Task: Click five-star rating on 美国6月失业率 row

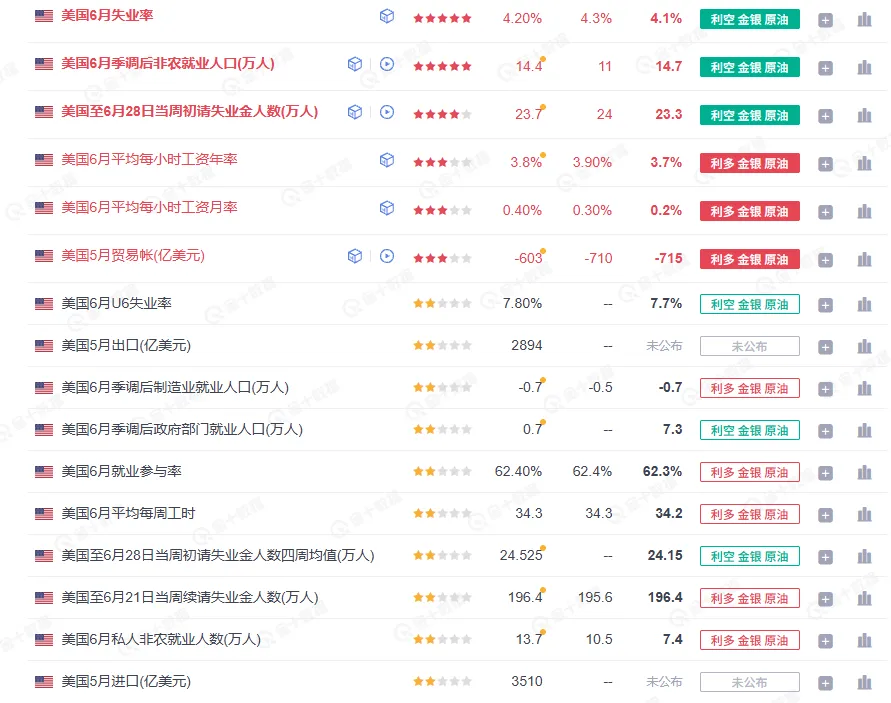Action: click(442, 18)
